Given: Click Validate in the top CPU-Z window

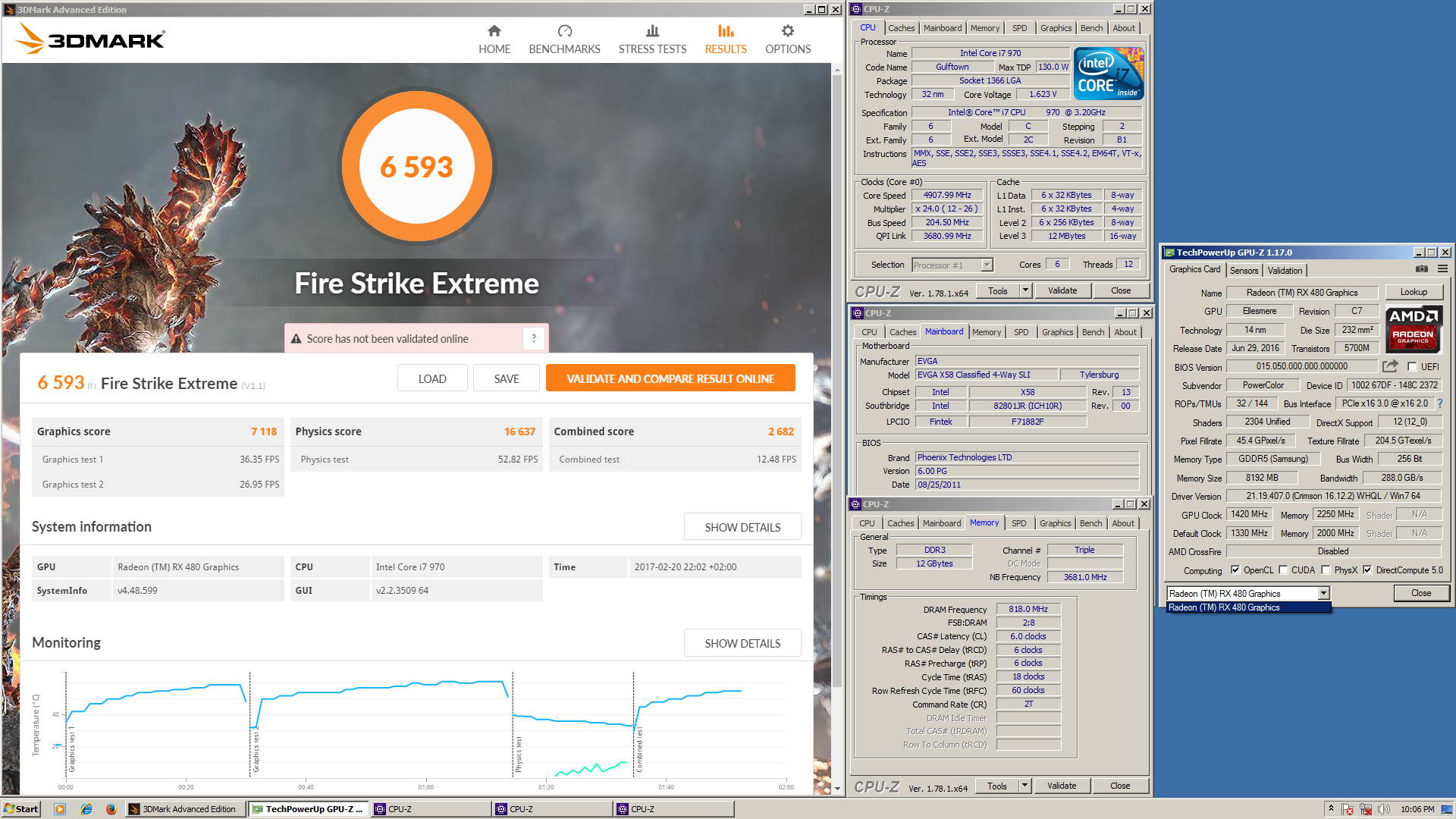Looking at the screenshot, I should coord(1062,290).
